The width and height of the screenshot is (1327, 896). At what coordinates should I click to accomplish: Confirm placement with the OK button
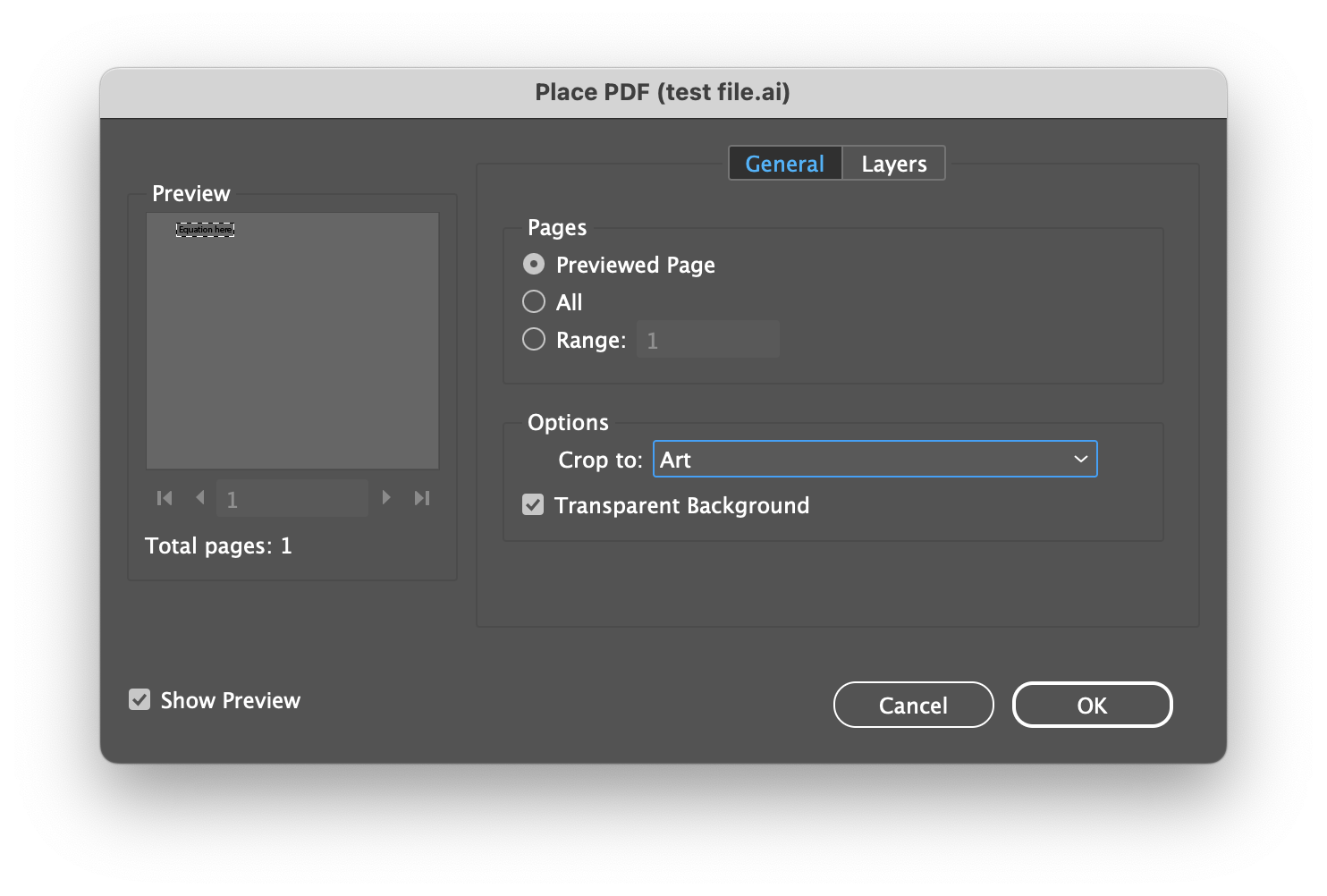[1092, 705]
